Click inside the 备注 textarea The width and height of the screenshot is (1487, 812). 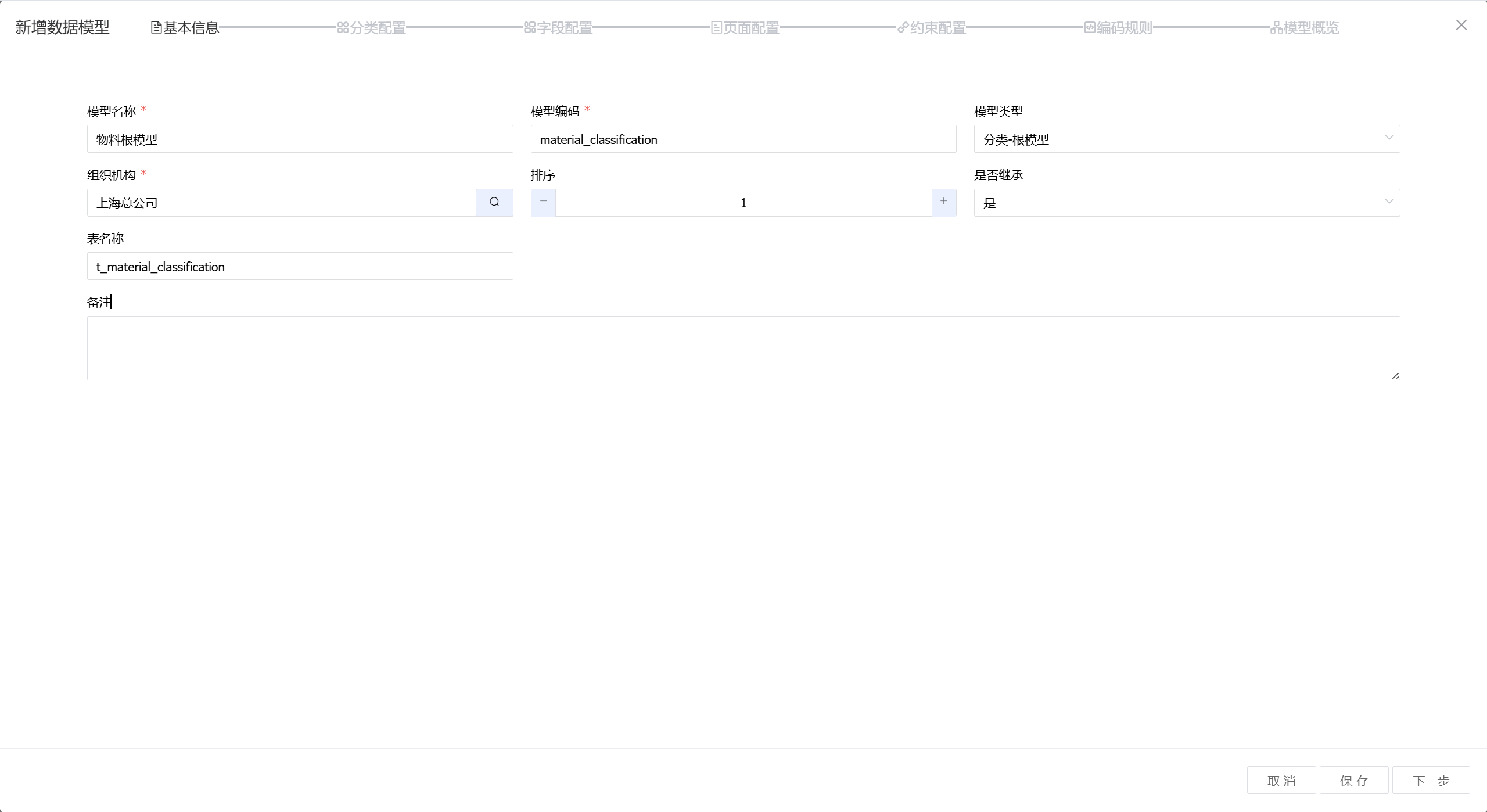click(743, 348)
